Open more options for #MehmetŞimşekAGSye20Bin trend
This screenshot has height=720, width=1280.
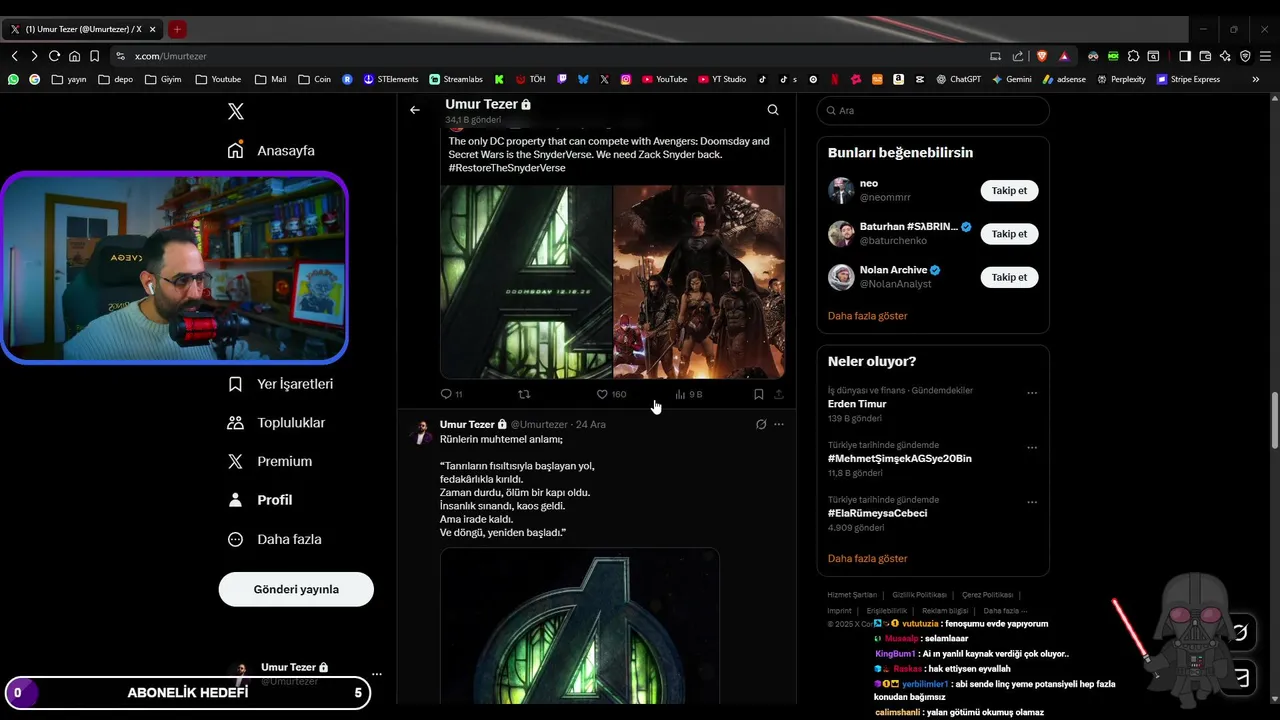click(x=1032, y=447)
